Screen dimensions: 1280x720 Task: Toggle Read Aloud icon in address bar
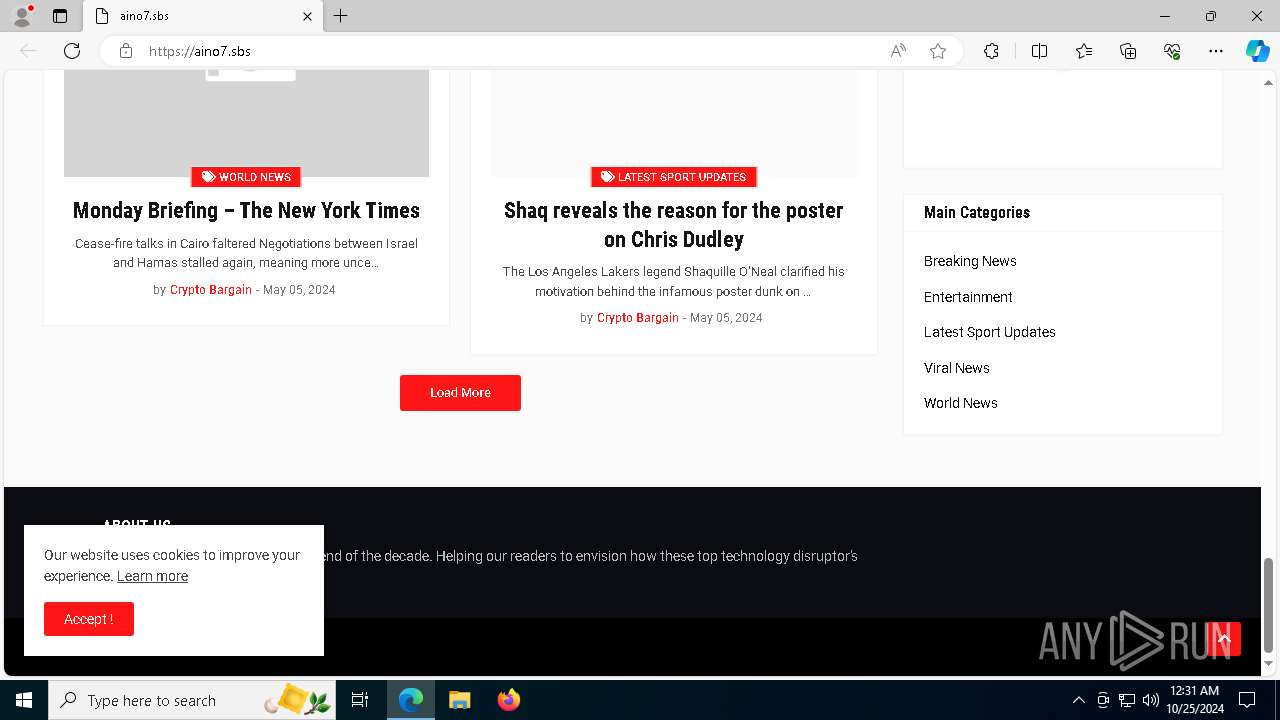[x=898, y=51]
